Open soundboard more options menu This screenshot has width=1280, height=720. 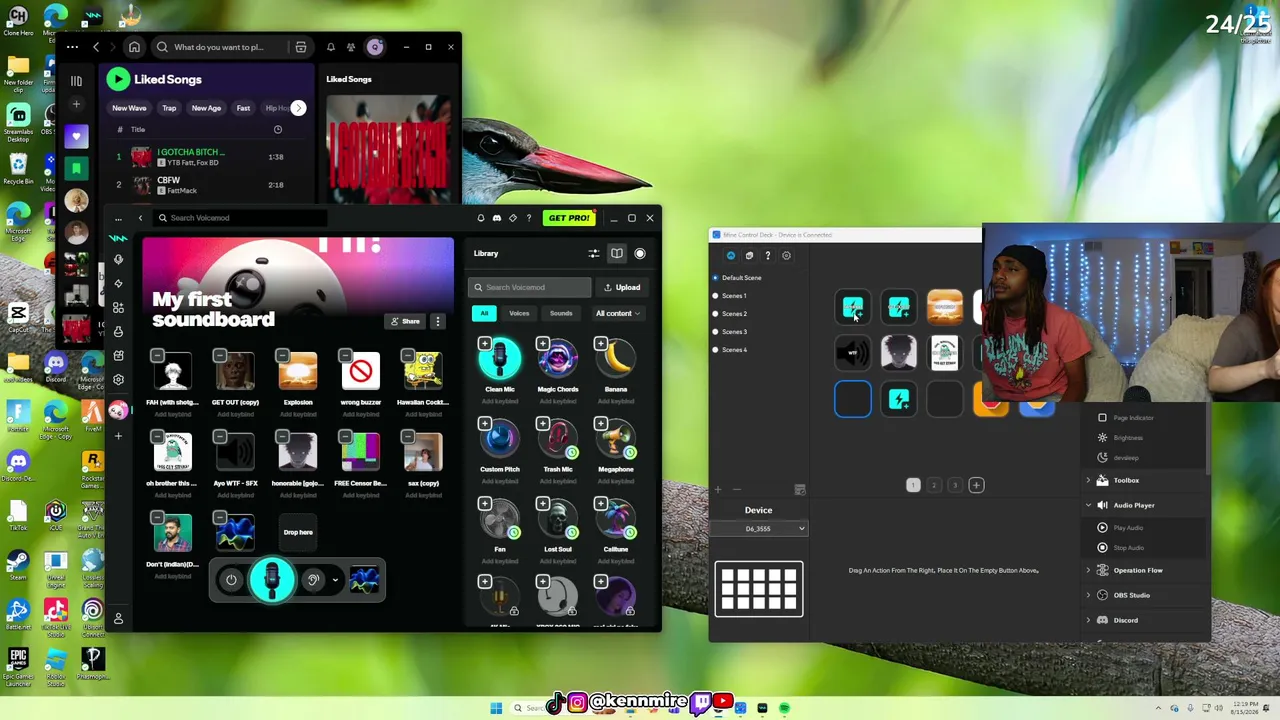[437, 321]
